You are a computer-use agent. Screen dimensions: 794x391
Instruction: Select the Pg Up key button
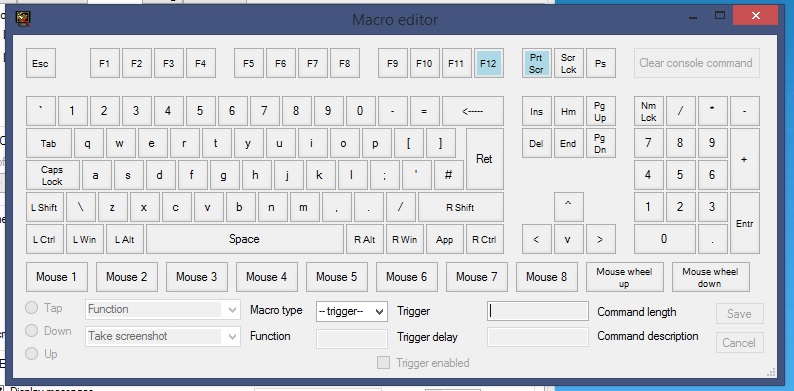pyautogui.click(x=601, y=111)
